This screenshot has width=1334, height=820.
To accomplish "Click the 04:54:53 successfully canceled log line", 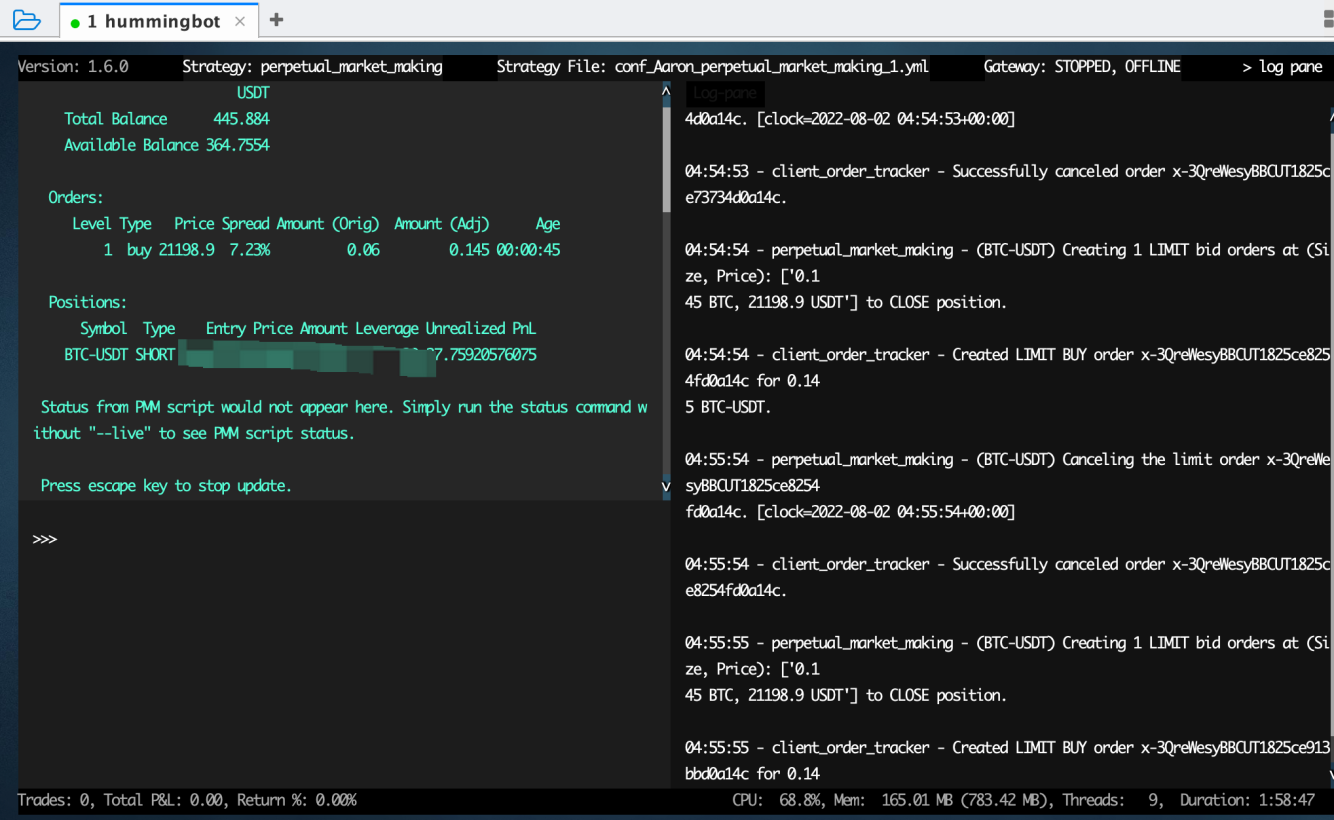I will coord(1008,184).
